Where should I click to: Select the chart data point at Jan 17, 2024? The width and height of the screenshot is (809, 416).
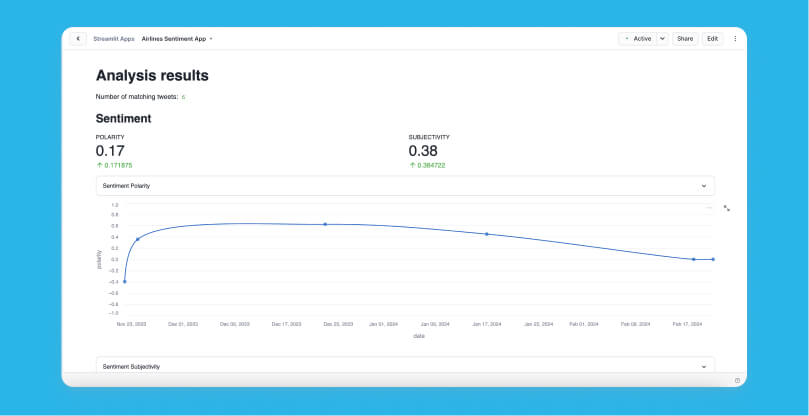[x=487, y=234]
